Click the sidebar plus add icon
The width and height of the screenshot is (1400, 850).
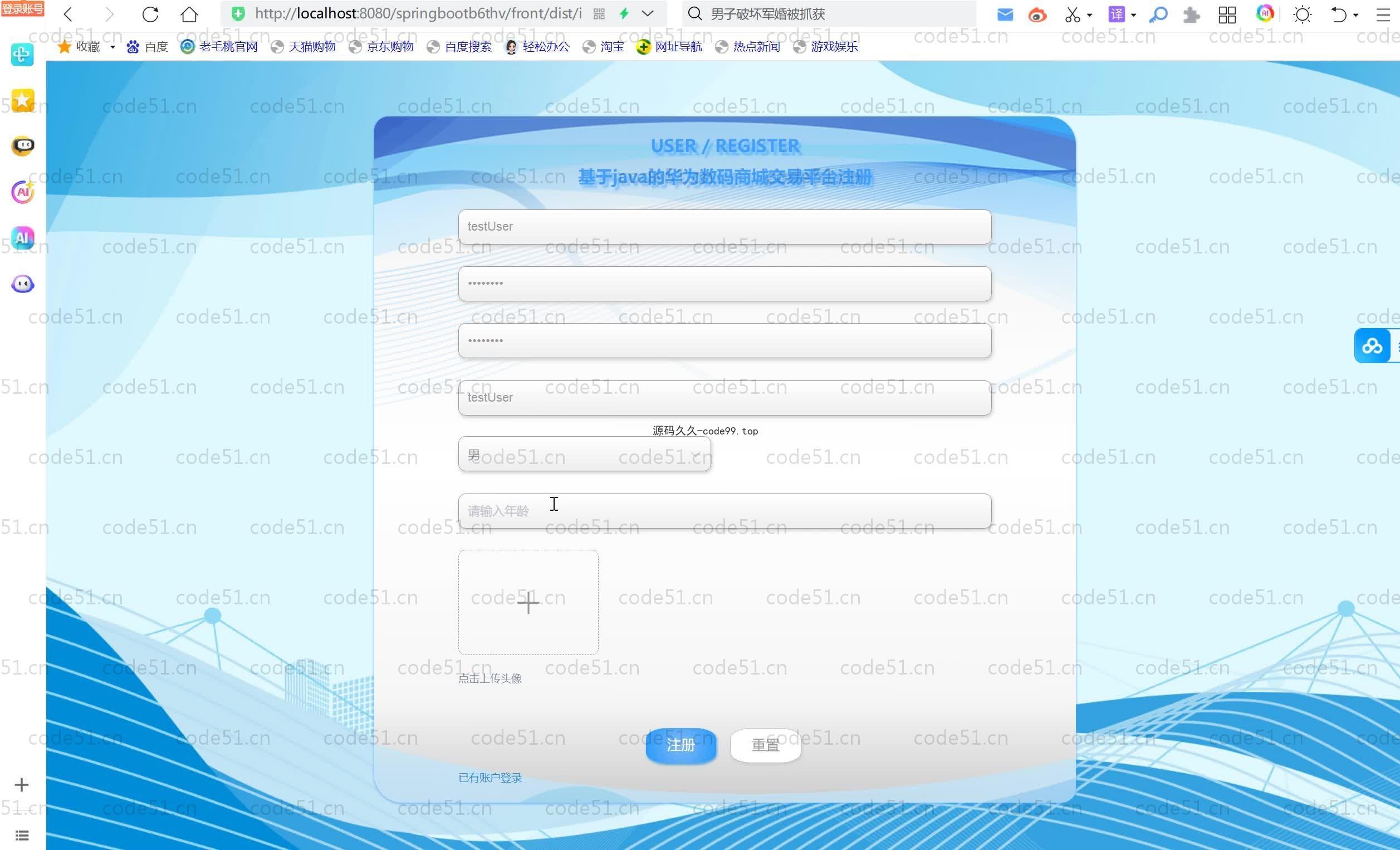tap(22, 785)
